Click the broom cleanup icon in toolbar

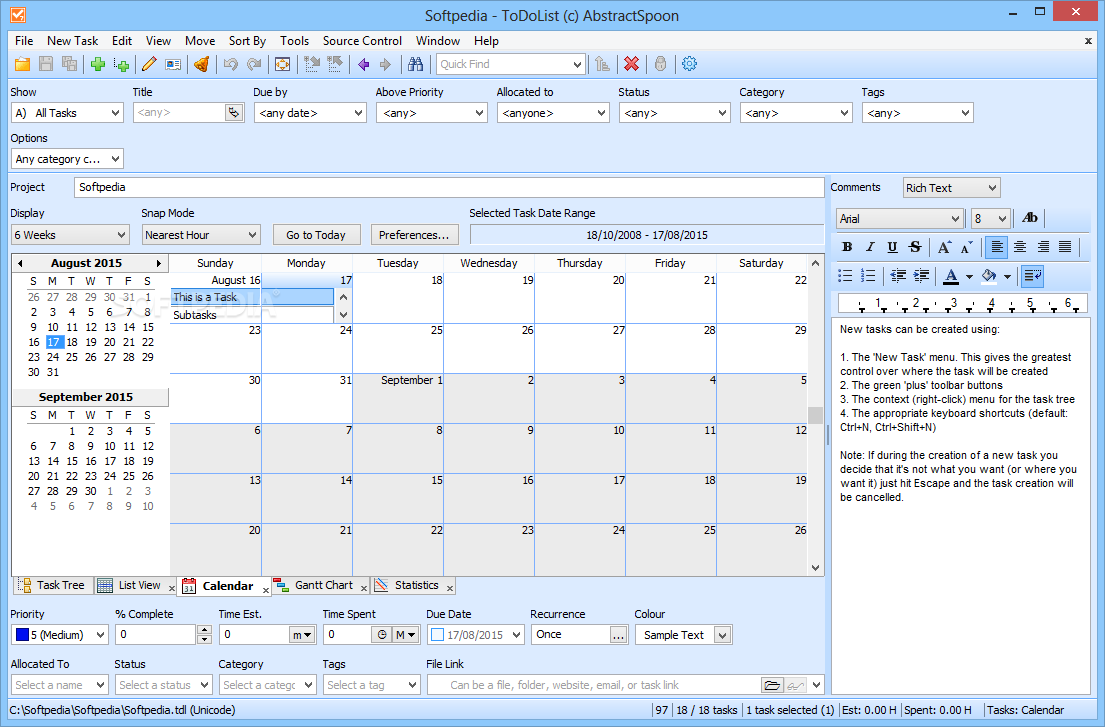pyautogui.click(x=202, y=64)
